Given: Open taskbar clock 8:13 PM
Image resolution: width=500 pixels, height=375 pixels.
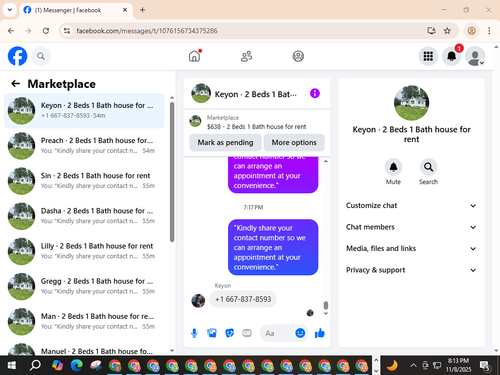Looking at the screenshot, I should tap(459, 365).
